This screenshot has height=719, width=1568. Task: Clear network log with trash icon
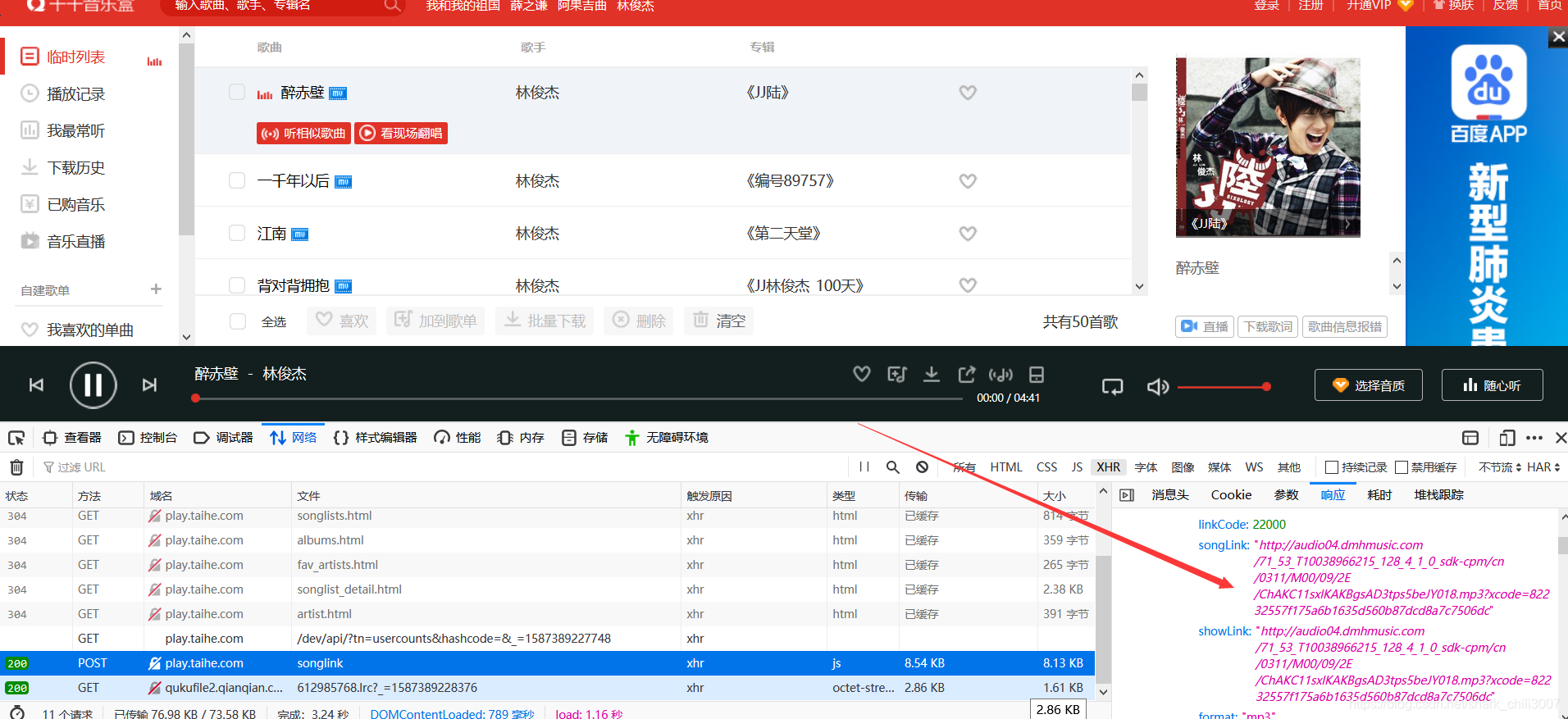(16, 467)
